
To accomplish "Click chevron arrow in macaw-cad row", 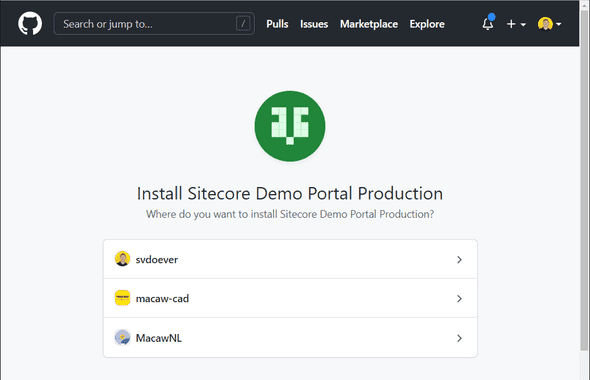I will [459, 299].
